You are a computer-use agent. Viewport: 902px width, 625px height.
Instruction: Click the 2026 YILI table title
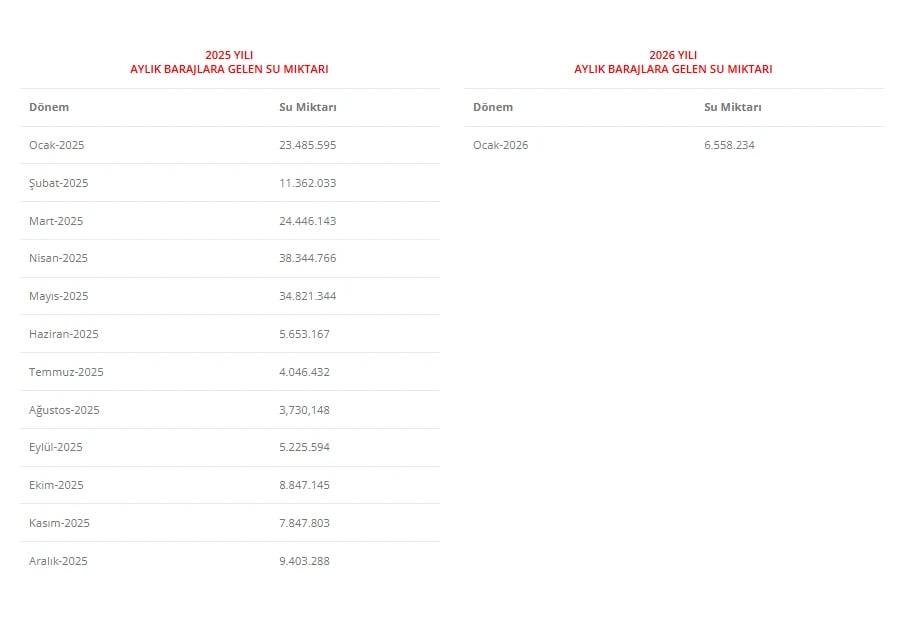[673, 62]
